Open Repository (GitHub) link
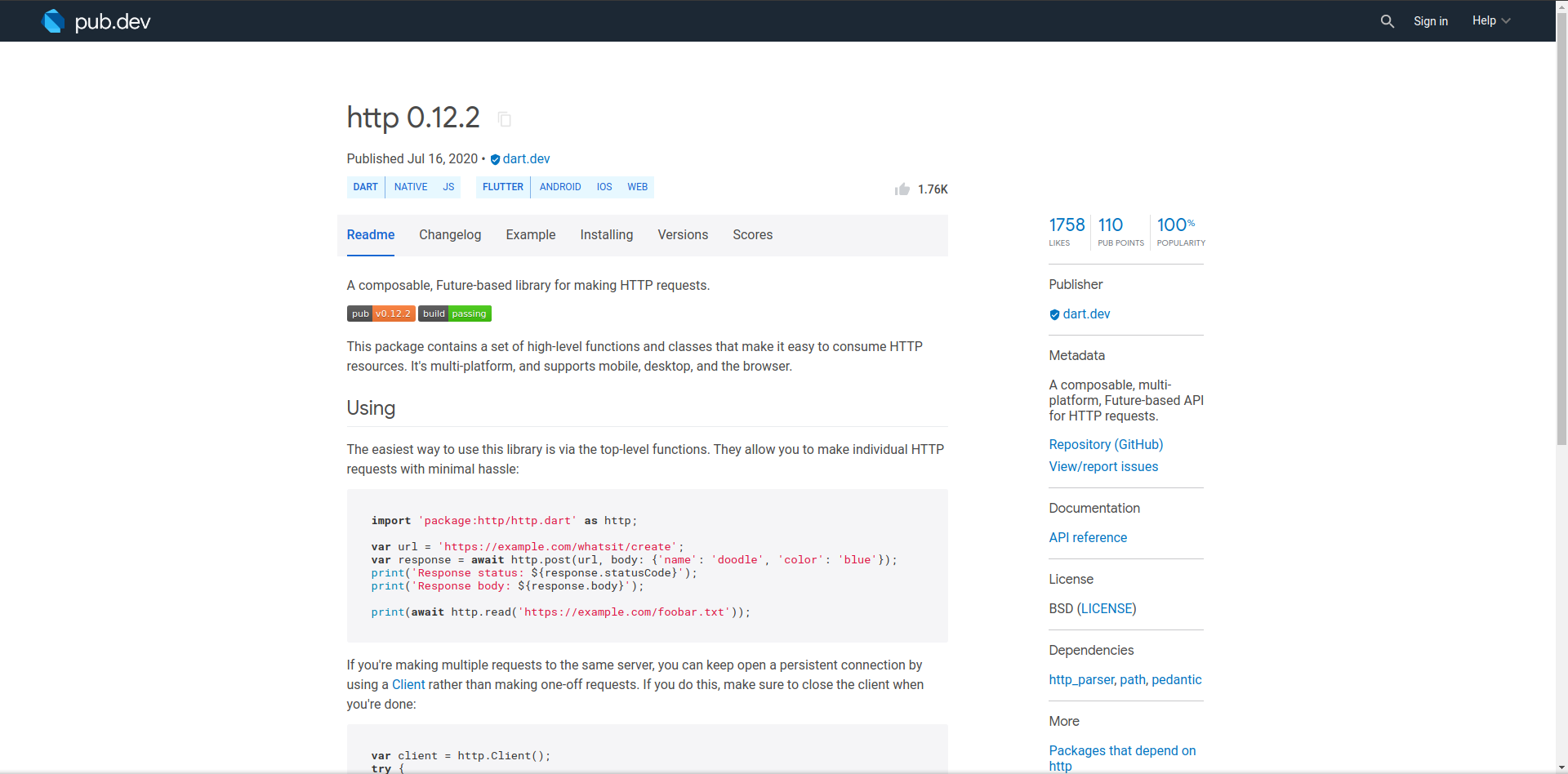The height and width of the screenshot is (774, 1568). click(1106, 445)
